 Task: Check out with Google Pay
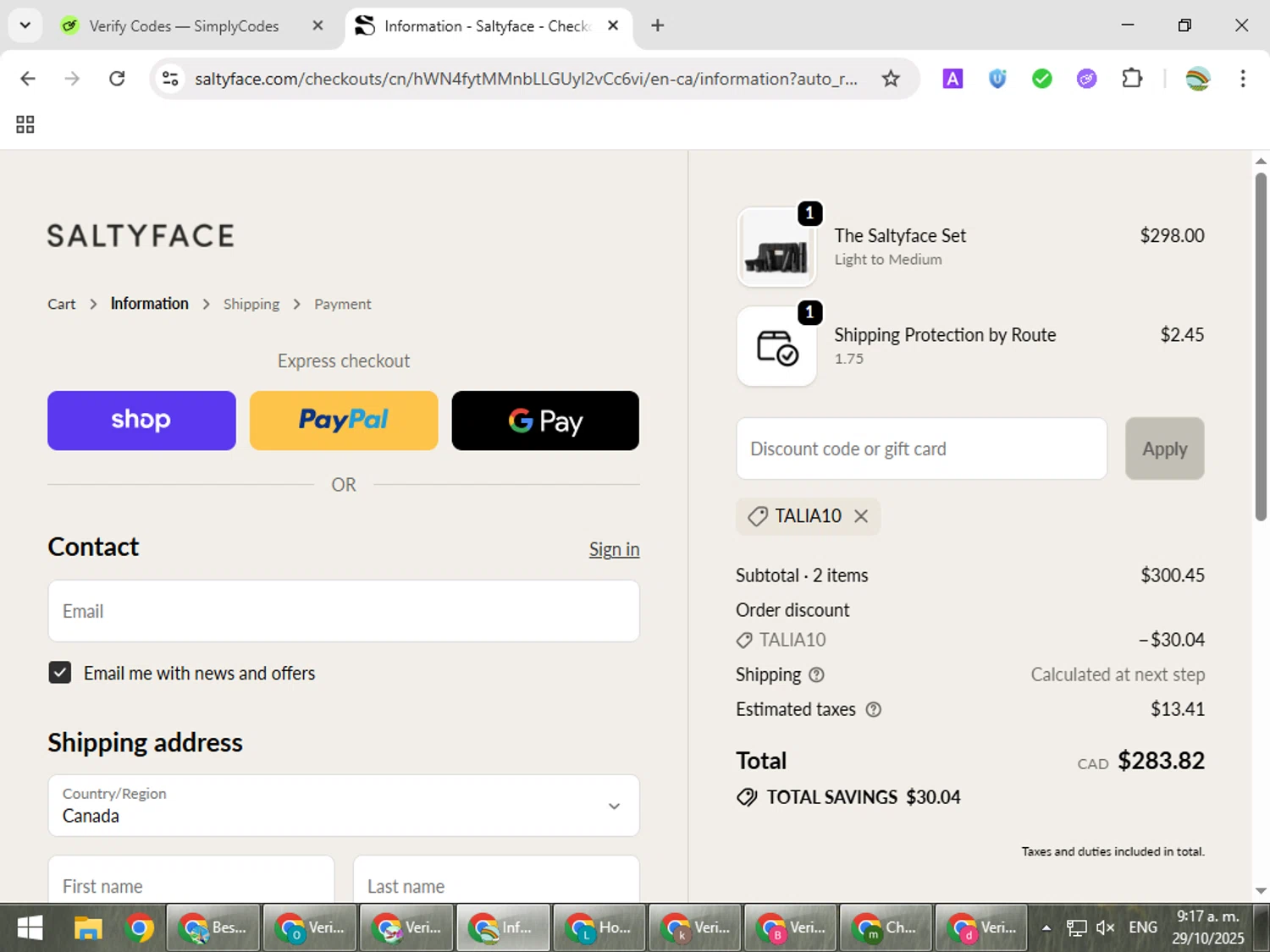(x=545, y=421)
